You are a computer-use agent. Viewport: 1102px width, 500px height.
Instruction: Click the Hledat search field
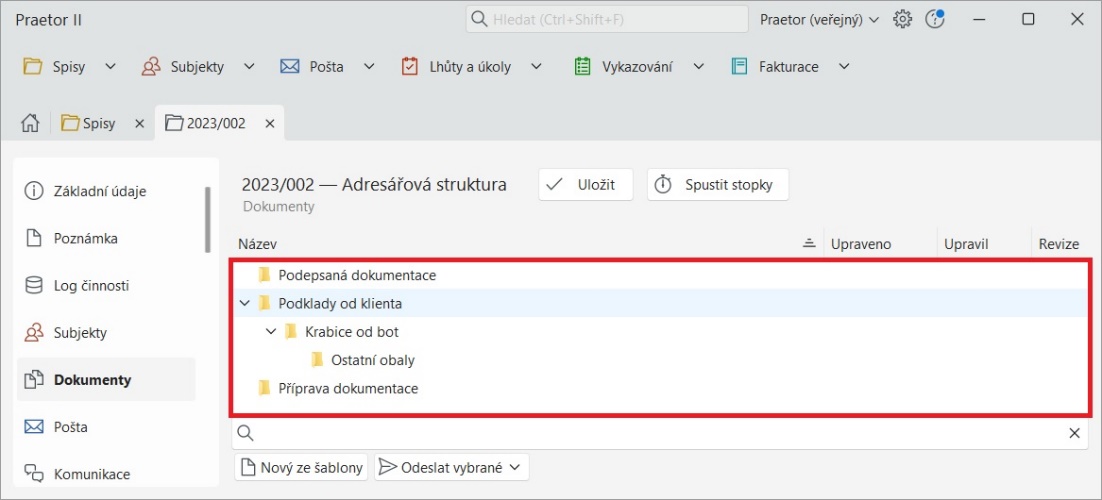pyautogui.click(x=607, y=19)
